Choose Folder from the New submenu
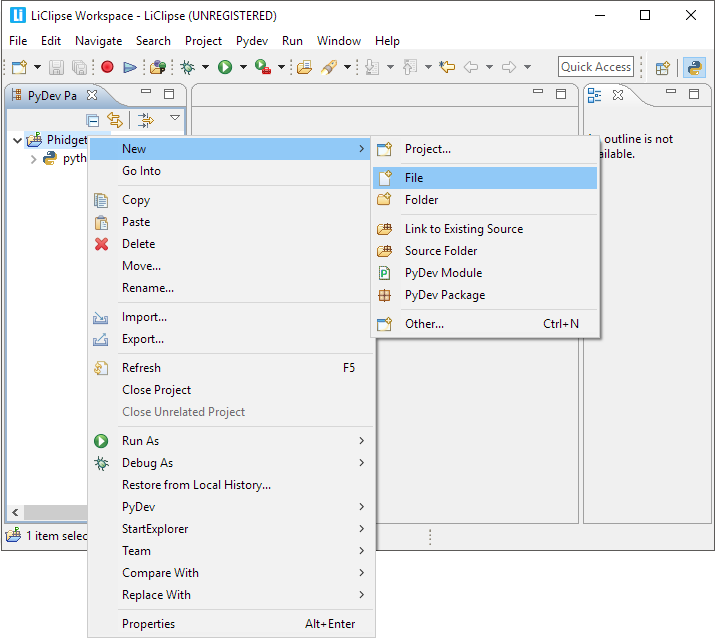This screenshot has height=638, width=715. 485,200
